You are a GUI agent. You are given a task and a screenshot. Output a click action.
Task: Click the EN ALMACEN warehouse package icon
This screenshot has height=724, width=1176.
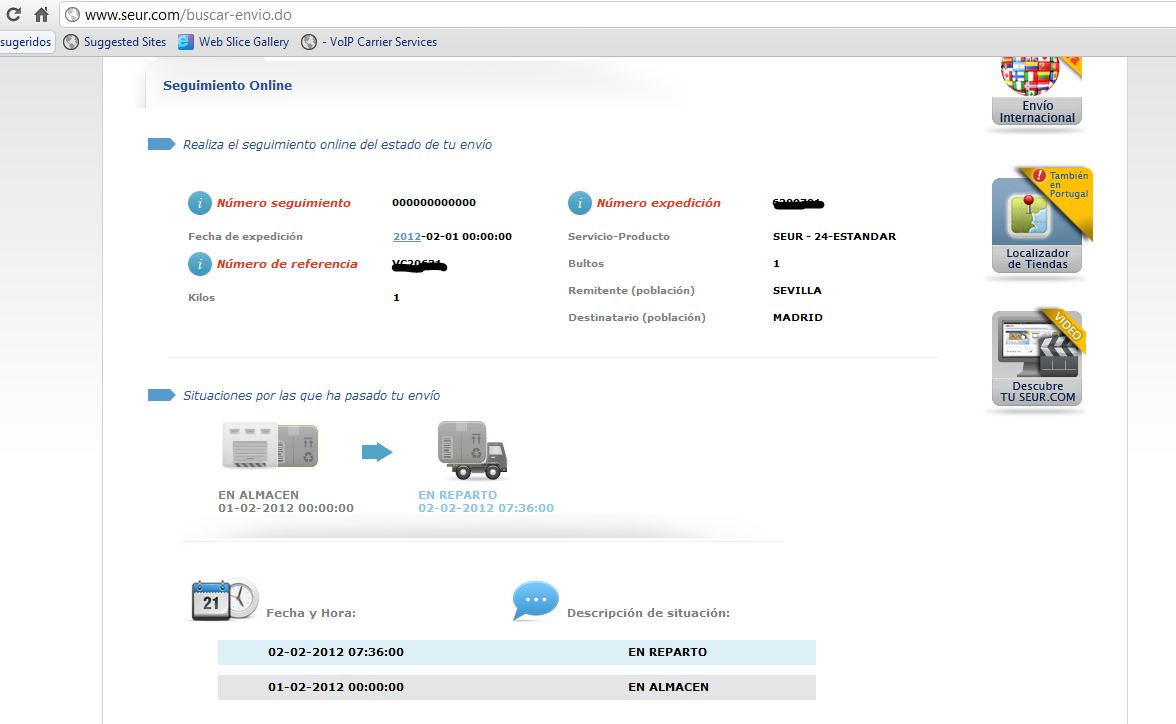click(x=270, y=447)
